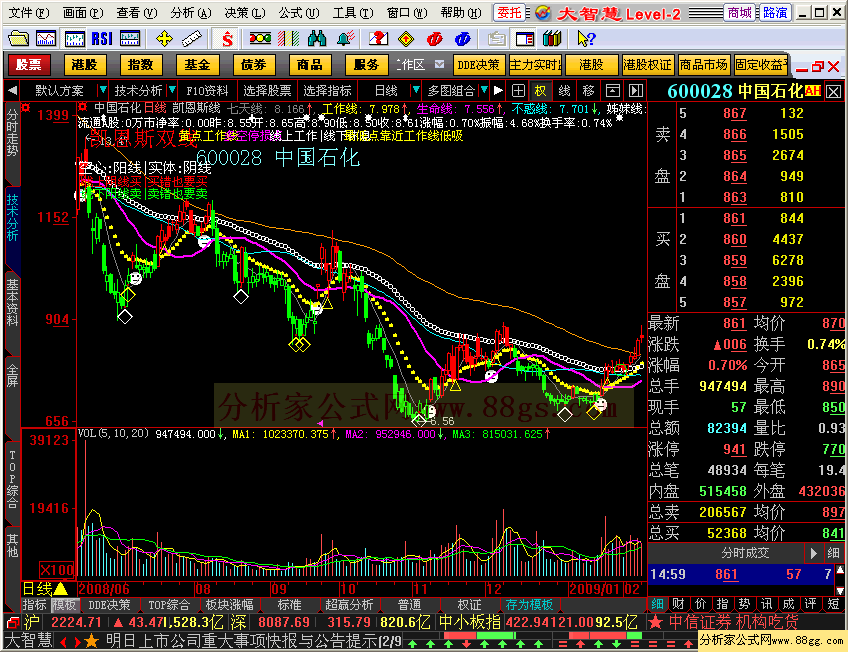Select the 讯 tab in quote panel

[x=766, y=604]
